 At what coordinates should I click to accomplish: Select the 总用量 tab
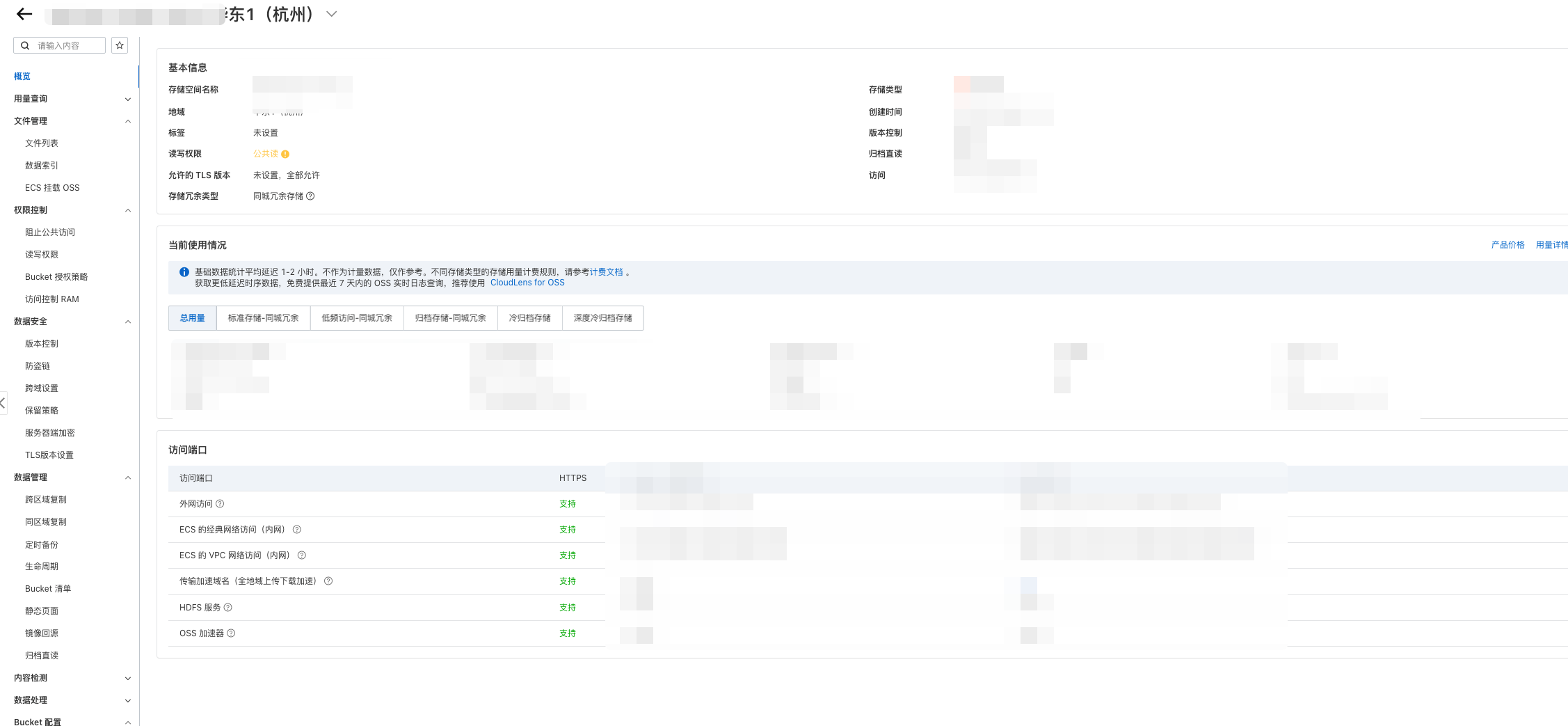193,318
